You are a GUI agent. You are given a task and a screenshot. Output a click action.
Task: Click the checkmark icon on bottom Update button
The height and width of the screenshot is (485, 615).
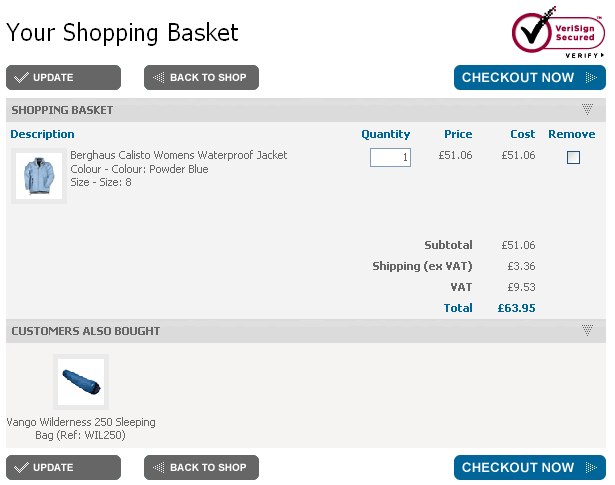coord(21,467)
